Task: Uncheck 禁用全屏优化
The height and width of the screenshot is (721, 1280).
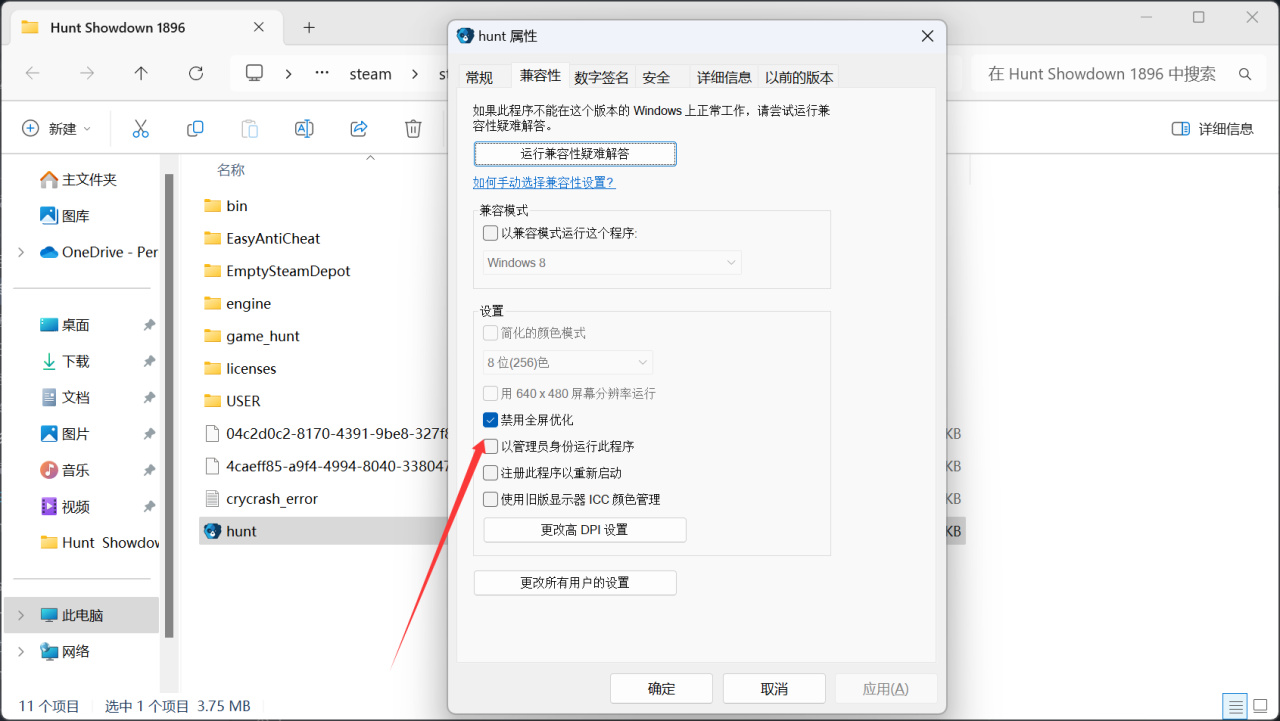Action: [490, 420]
